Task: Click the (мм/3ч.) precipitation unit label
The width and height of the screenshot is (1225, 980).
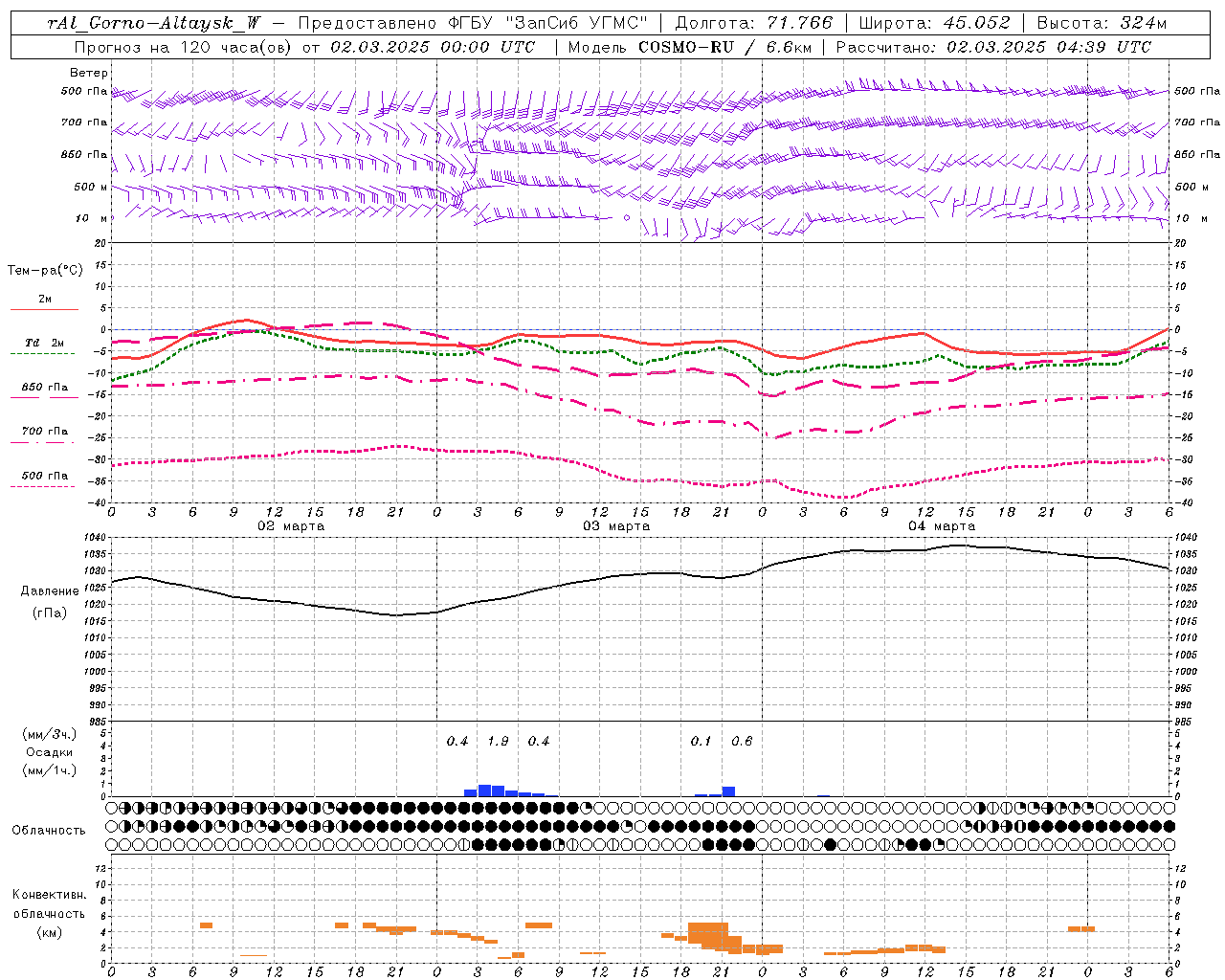Action: click(50, 735)
